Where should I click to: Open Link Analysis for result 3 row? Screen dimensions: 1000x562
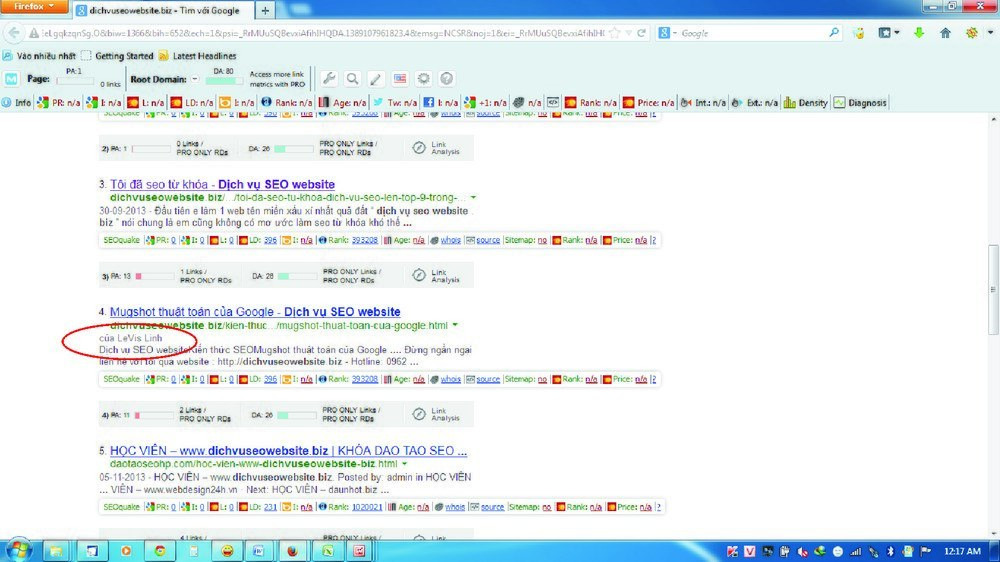(x=436, y=276)
